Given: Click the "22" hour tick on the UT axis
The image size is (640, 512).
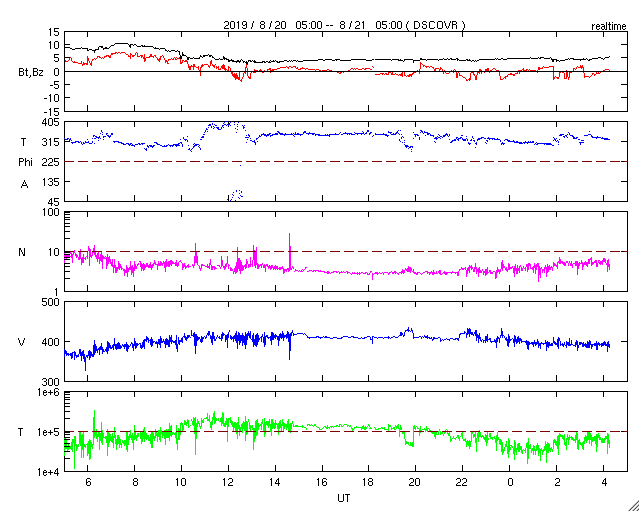Looking at the screenshot, I should (463, 482).
